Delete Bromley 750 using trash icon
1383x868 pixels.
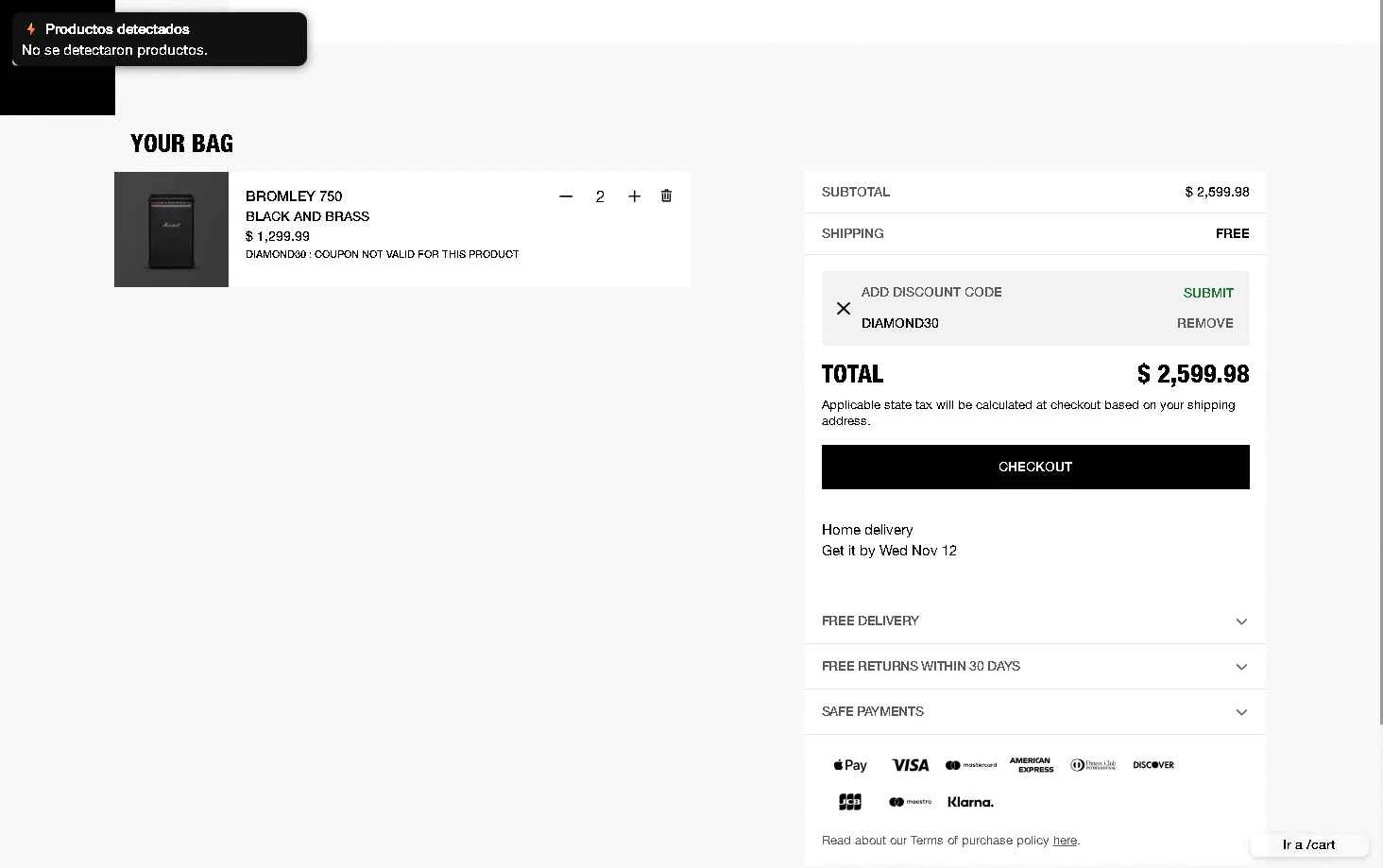coord(666,196)
